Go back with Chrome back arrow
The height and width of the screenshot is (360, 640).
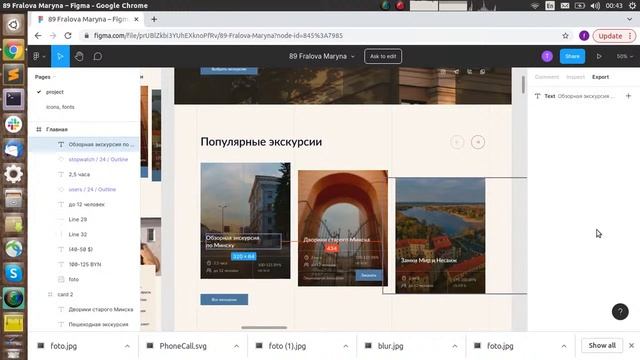point(38,36)
